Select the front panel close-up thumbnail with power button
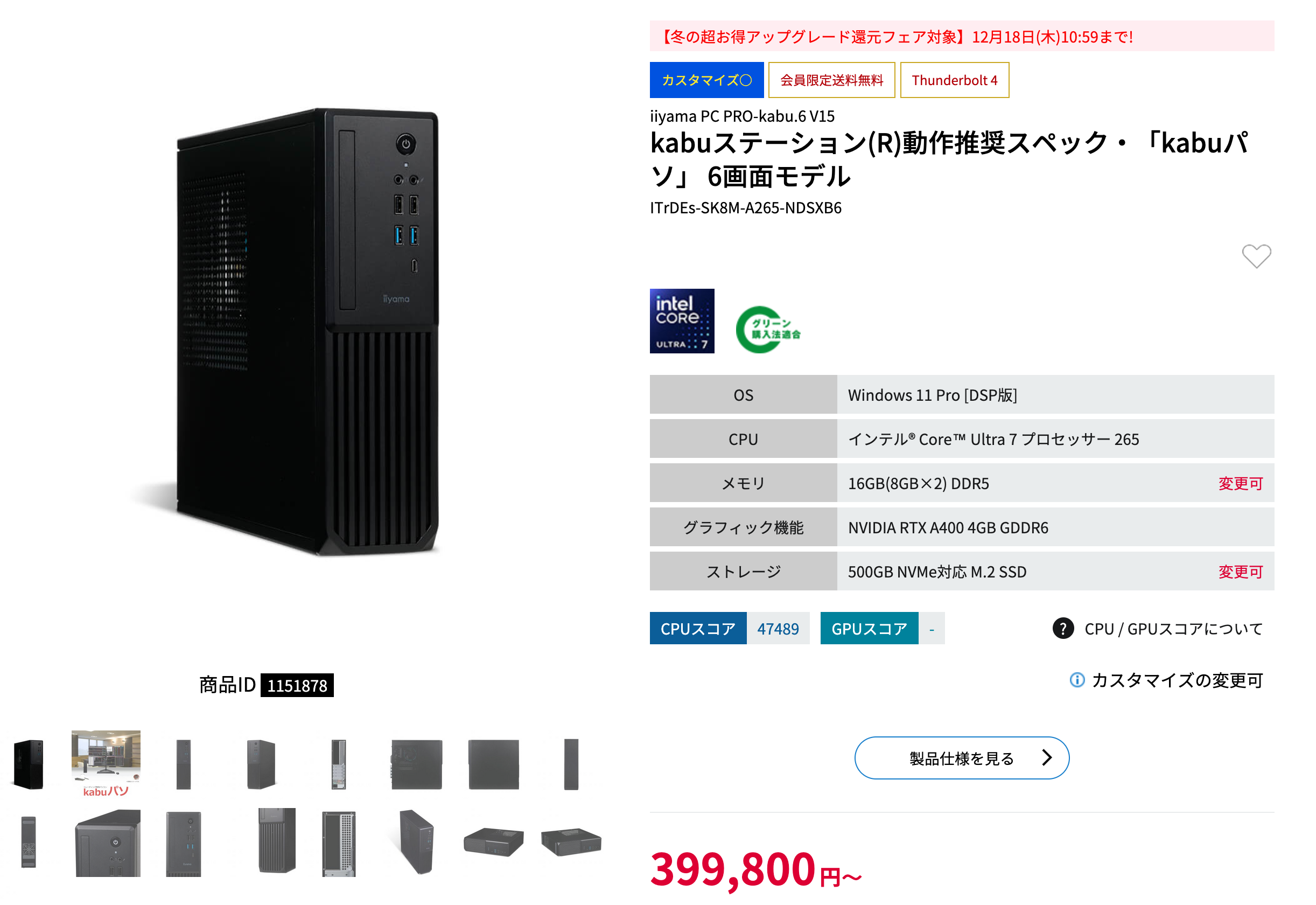 tap(108, 843)
